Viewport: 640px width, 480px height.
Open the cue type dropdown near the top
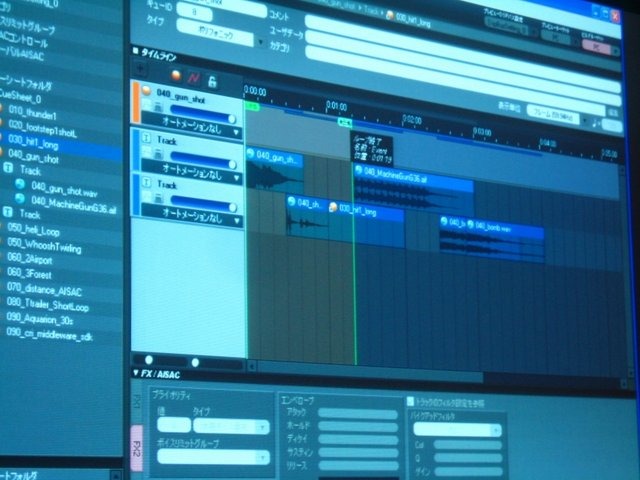click(221, 35)
